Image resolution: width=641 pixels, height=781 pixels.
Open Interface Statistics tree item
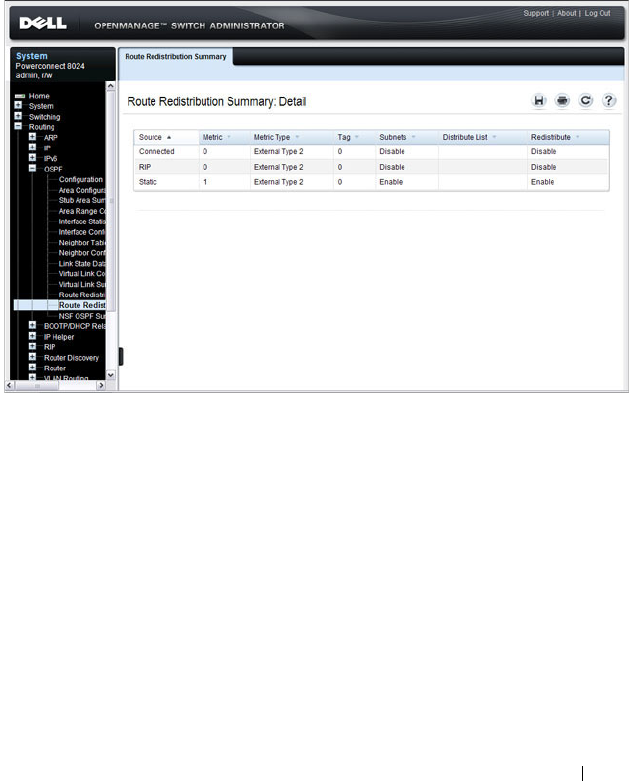(x=82, y=222)
